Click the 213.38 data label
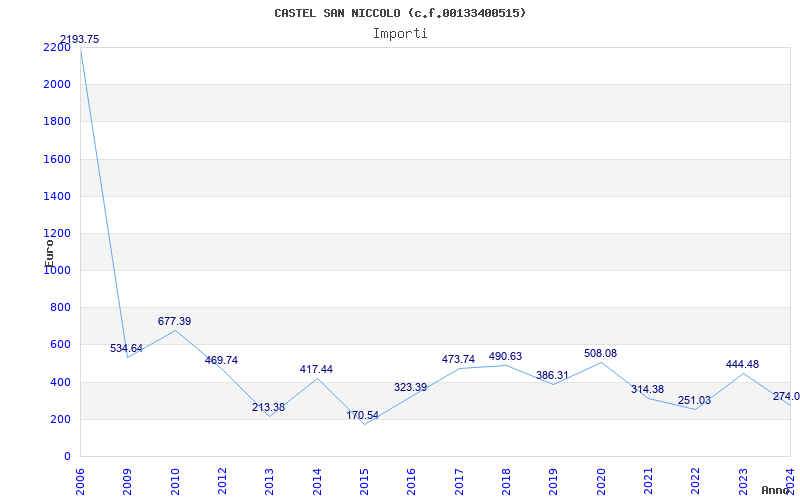800x500 pixels. [x=268, y=407]
